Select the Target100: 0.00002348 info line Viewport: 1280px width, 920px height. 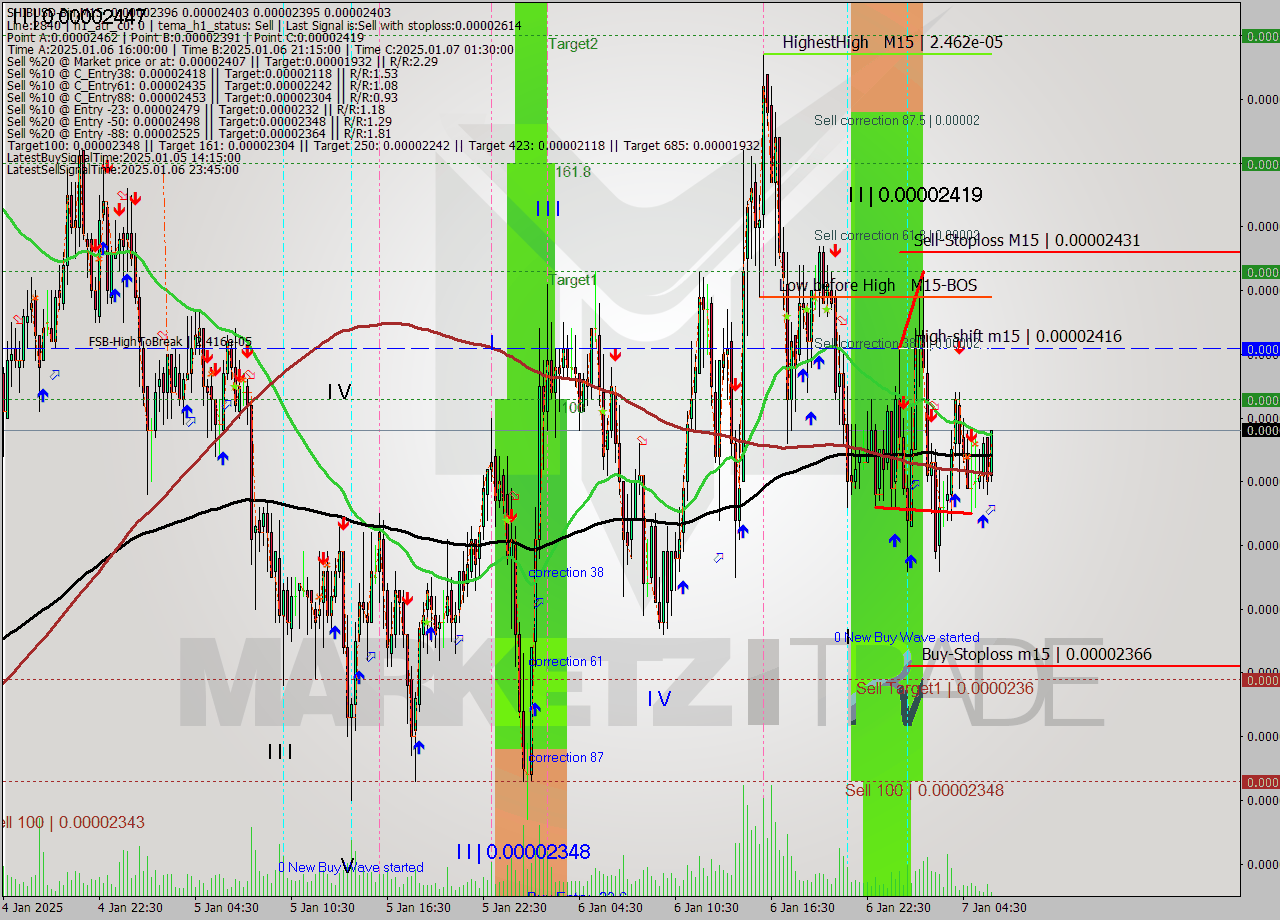click(x=383, y=146)
